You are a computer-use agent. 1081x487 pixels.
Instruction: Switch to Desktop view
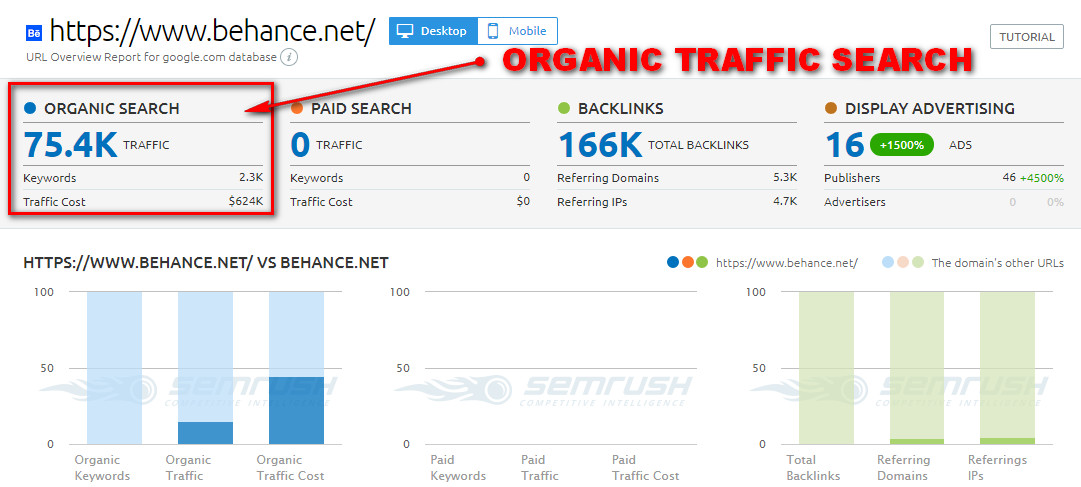pyautogui.click(x=433, y=31)
